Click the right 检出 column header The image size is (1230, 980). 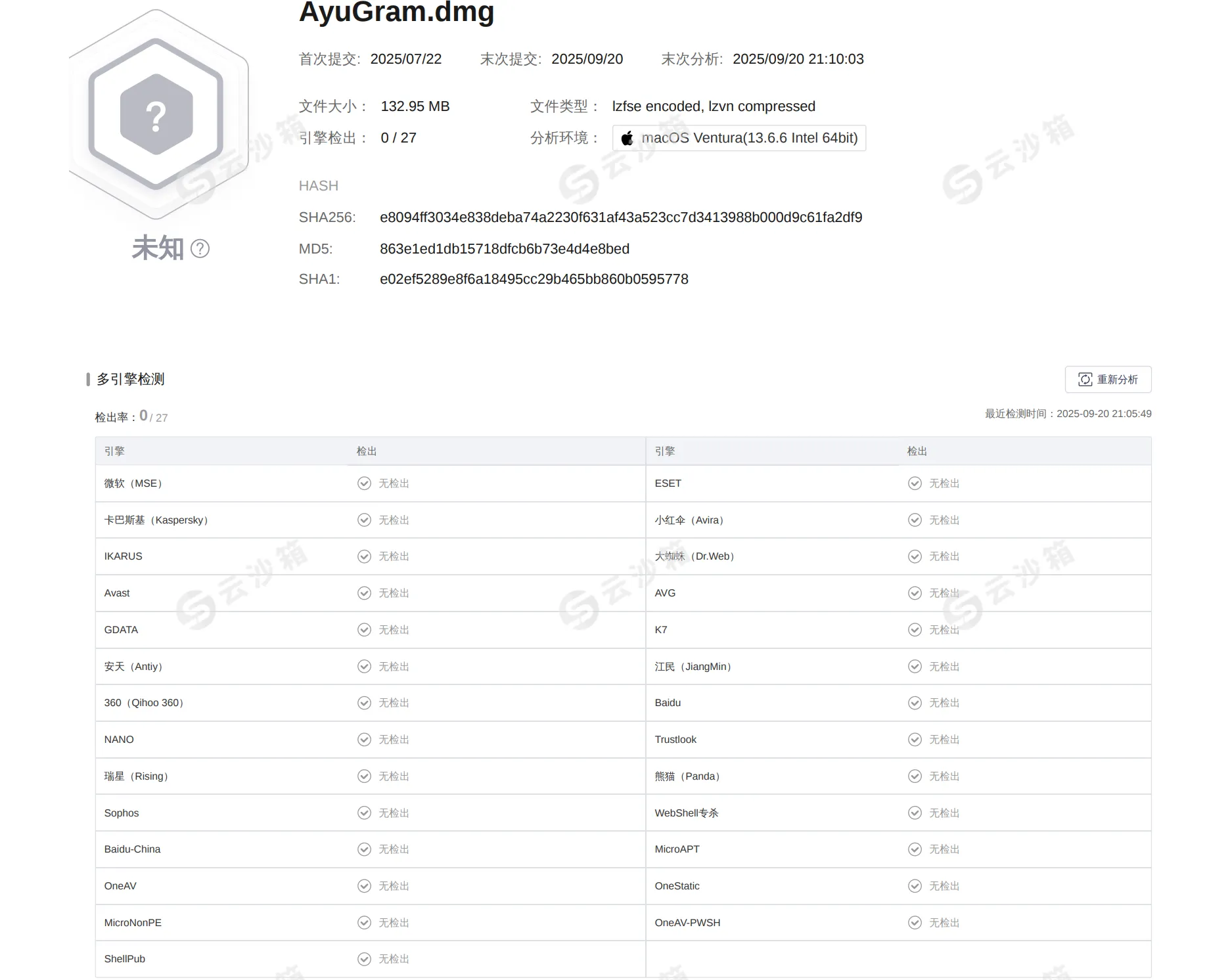pos(917,451)
